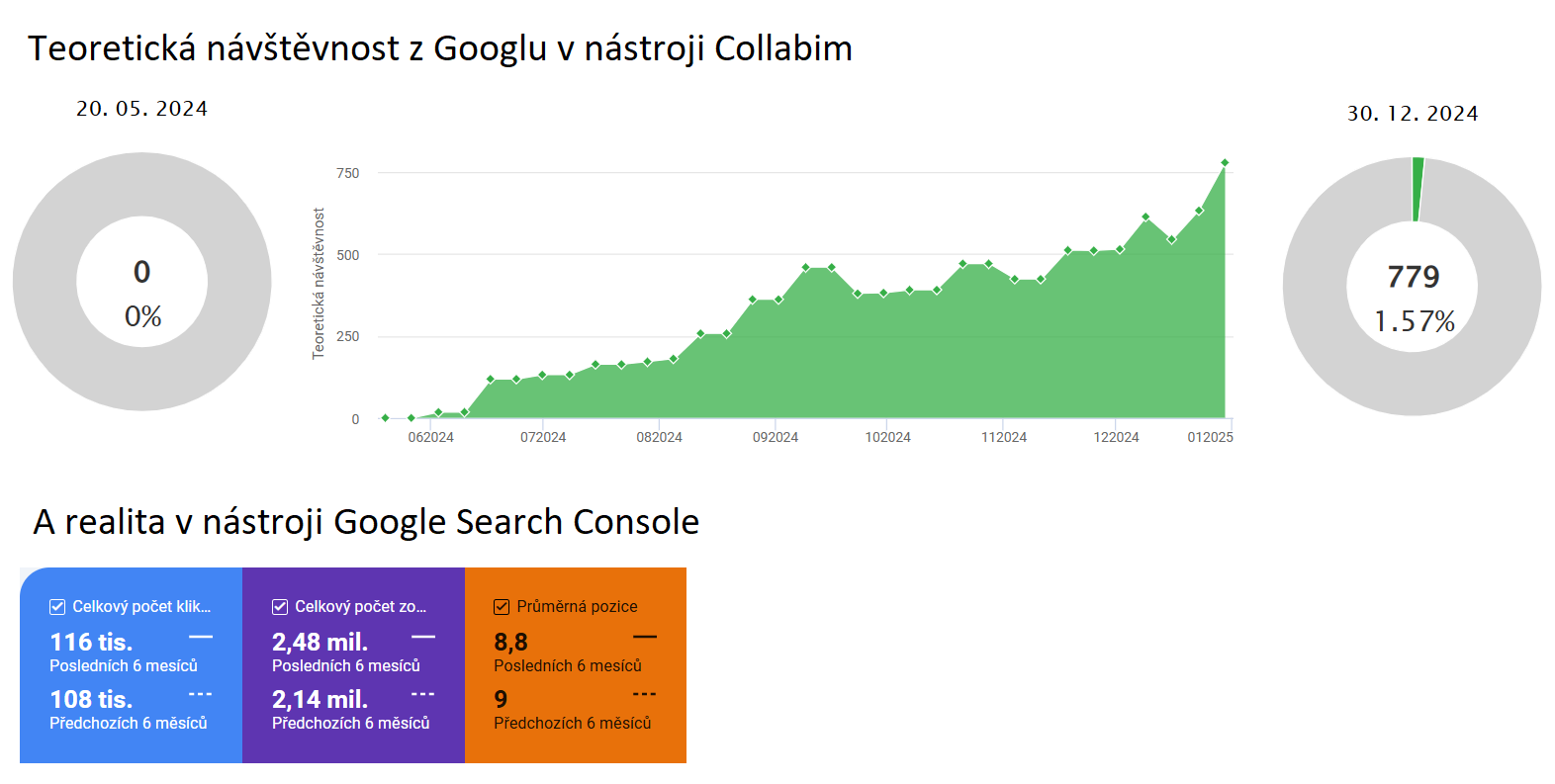Click the dashed line marker beside the 9 value
This screenshot has width=1555, height=784.
(645, 694)
